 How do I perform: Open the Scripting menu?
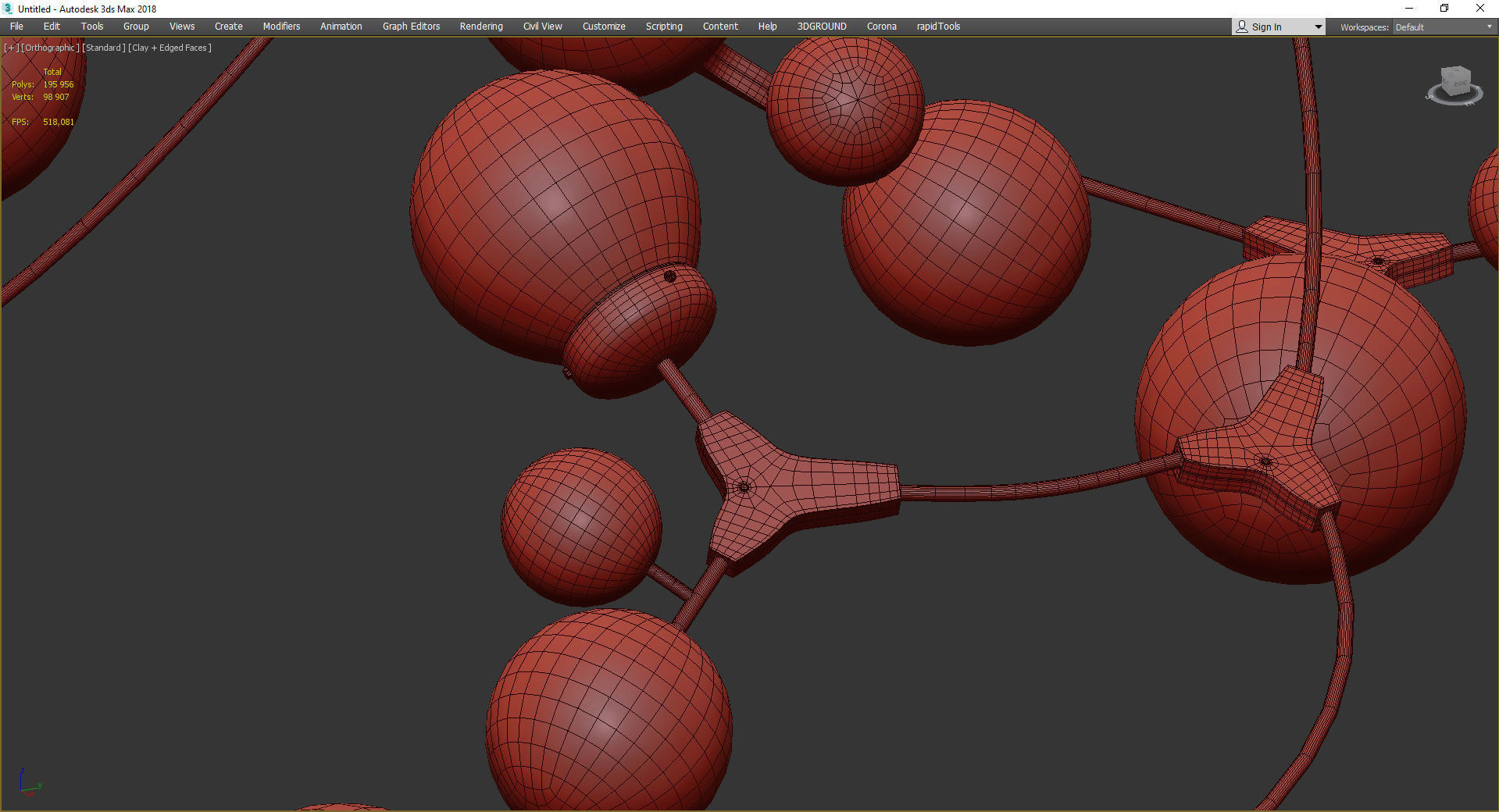664,27
